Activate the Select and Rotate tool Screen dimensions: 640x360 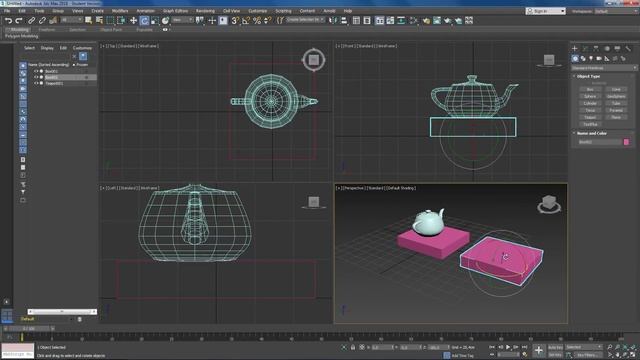tap(144, 20)
